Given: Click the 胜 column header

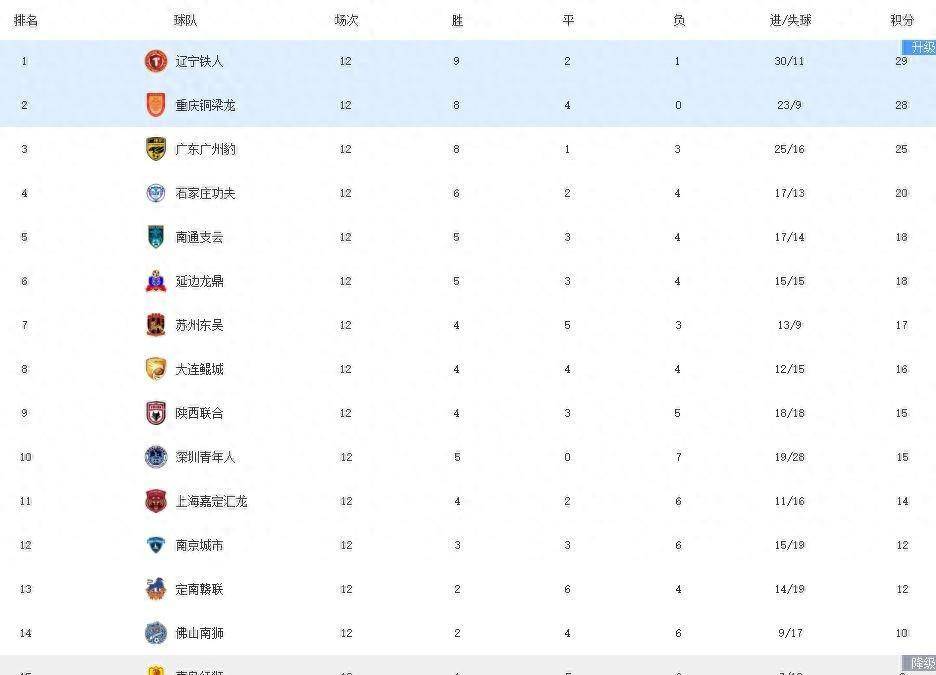Looking at the screenshot, I should (x=457, y=20).
